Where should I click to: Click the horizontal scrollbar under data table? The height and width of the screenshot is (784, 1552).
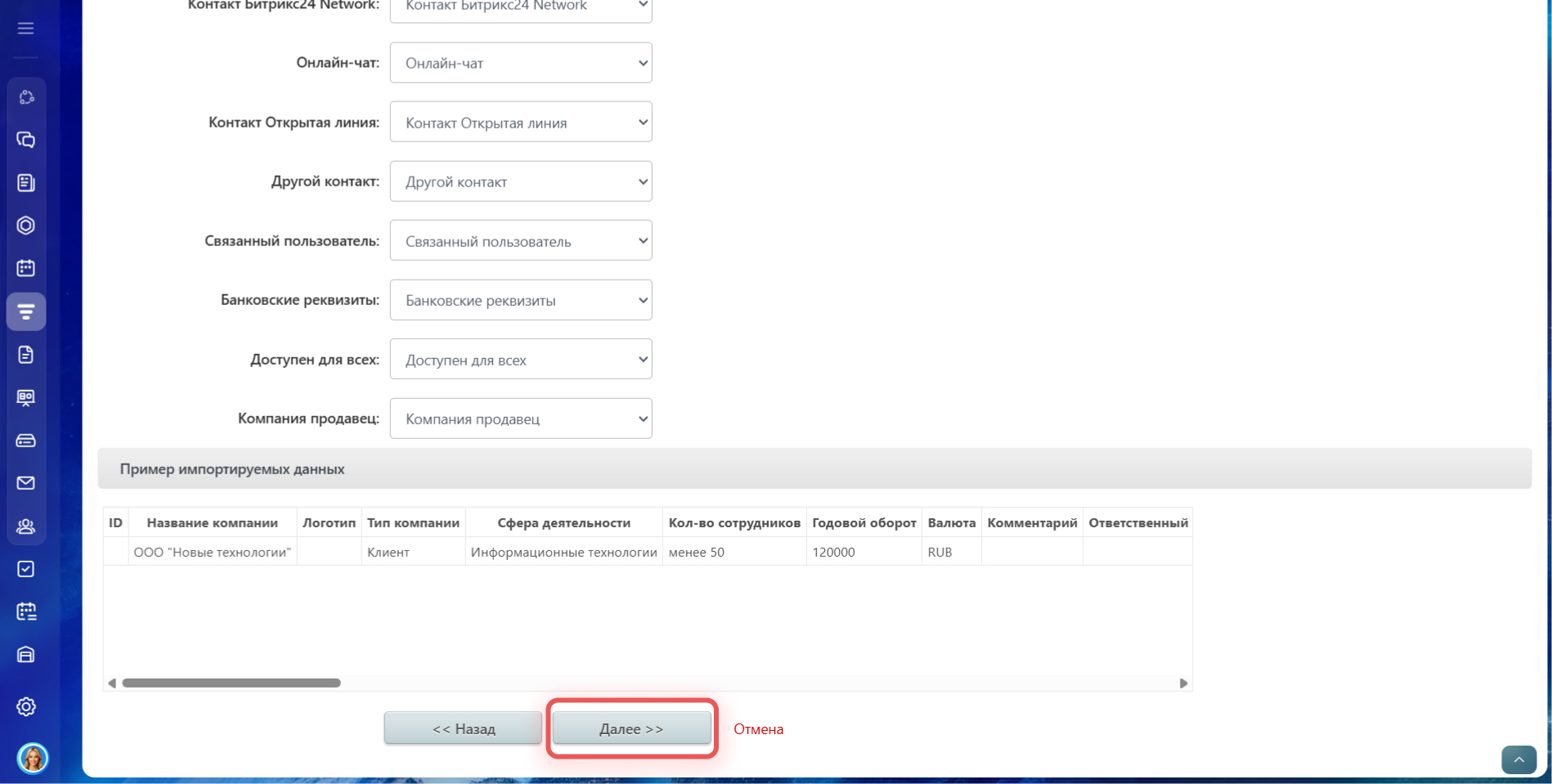point(231,683)
